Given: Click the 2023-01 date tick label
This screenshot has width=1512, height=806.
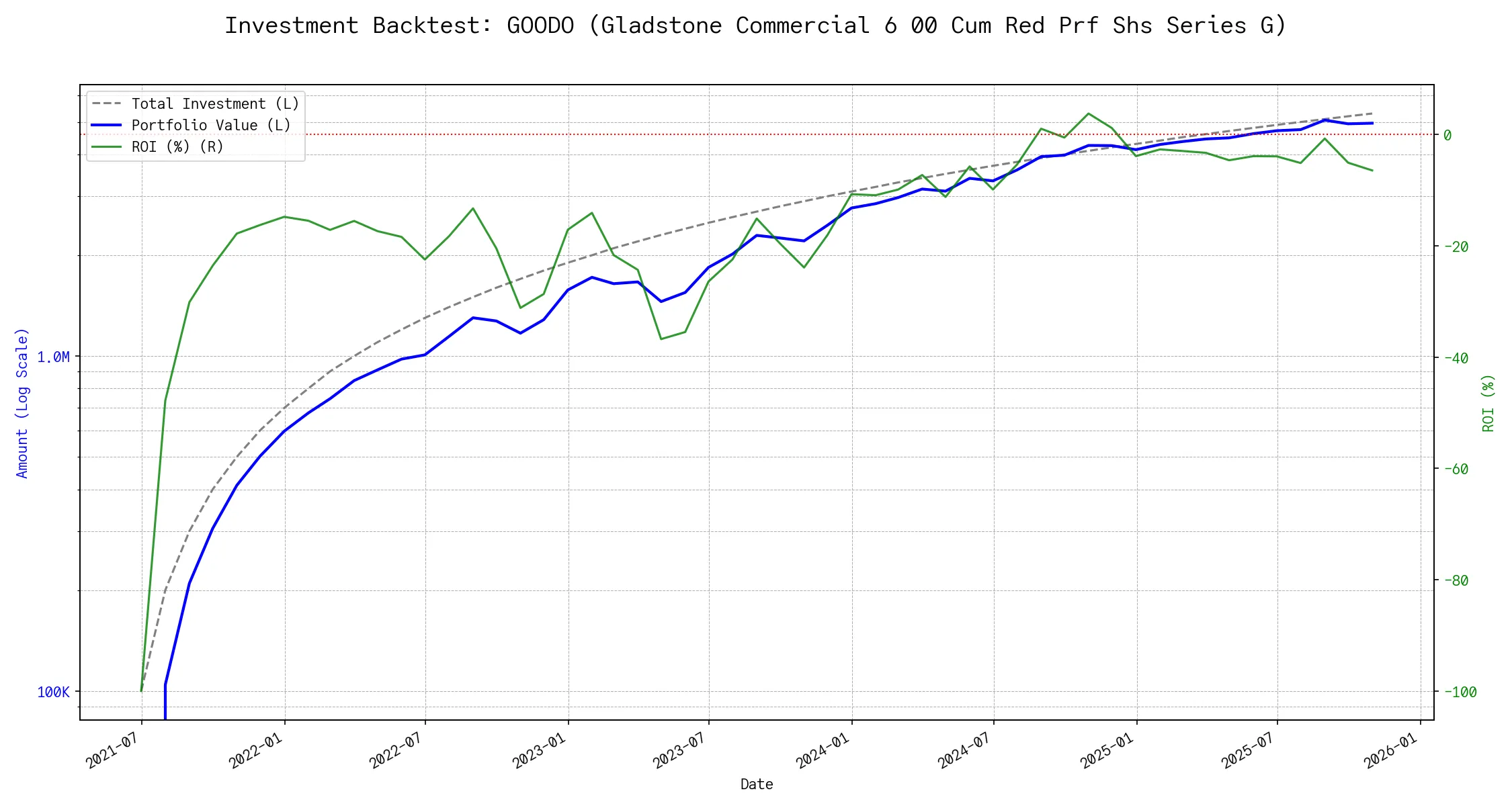Looking at the screenshot, I should [x=539, y=750].
